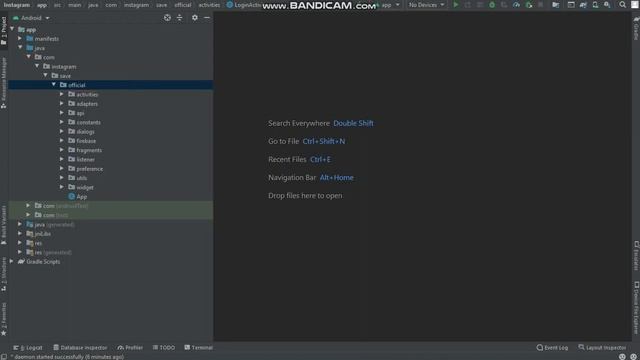Click the Instagram breadcrumb in navigation bar
640x360 pixels.
17,5
